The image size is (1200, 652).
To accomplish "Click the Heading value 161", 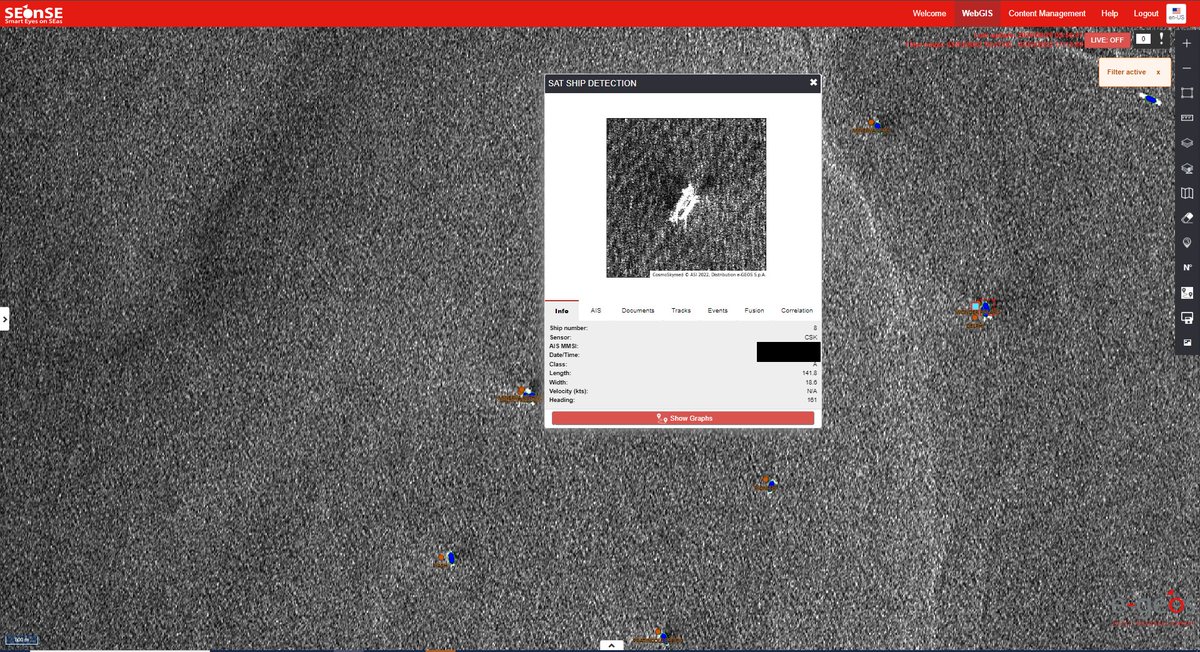I will 812,400.
